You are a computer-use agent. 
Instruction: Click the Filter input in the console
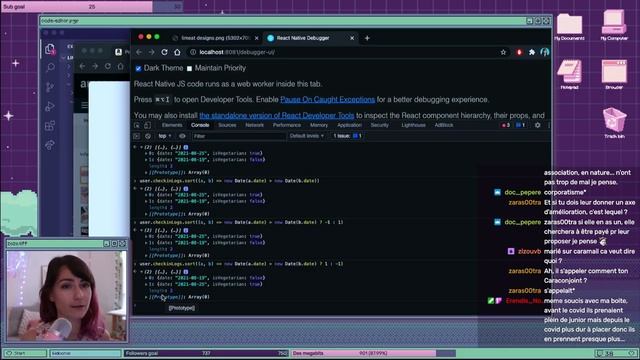[239, 136]
